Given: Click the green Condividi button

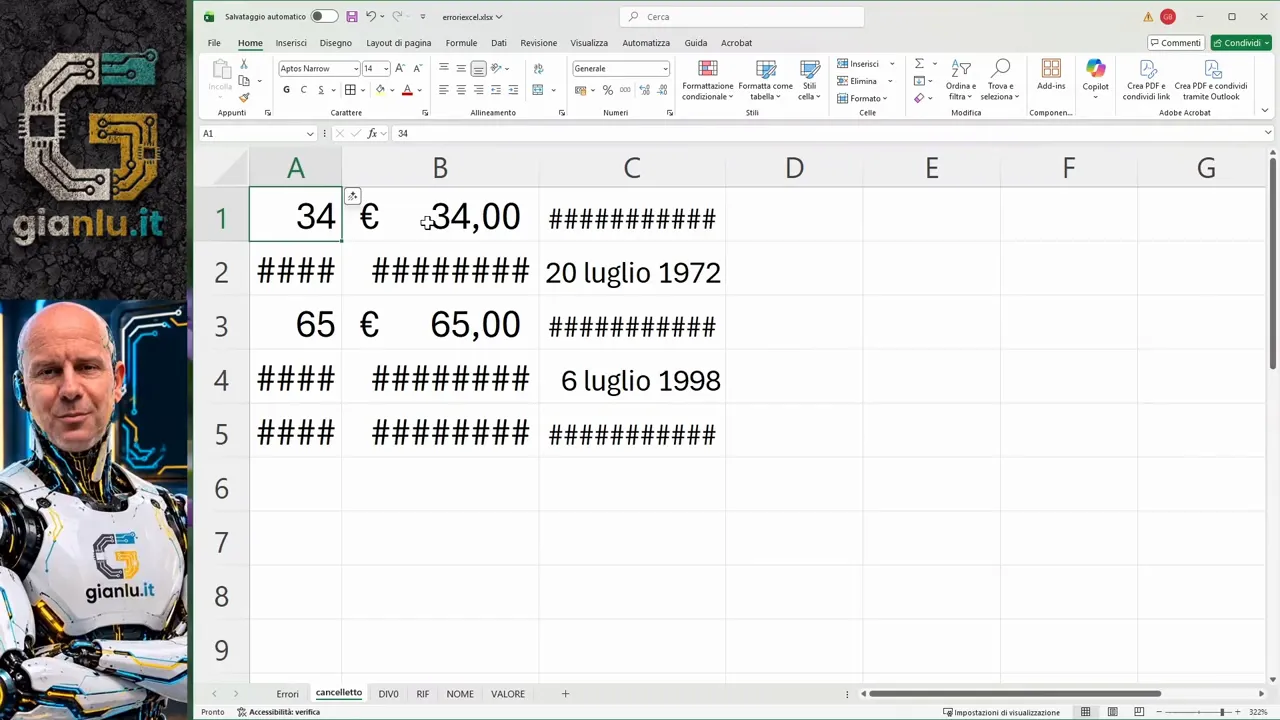Looking at the screenshot, I should [x=1241, y=43].
